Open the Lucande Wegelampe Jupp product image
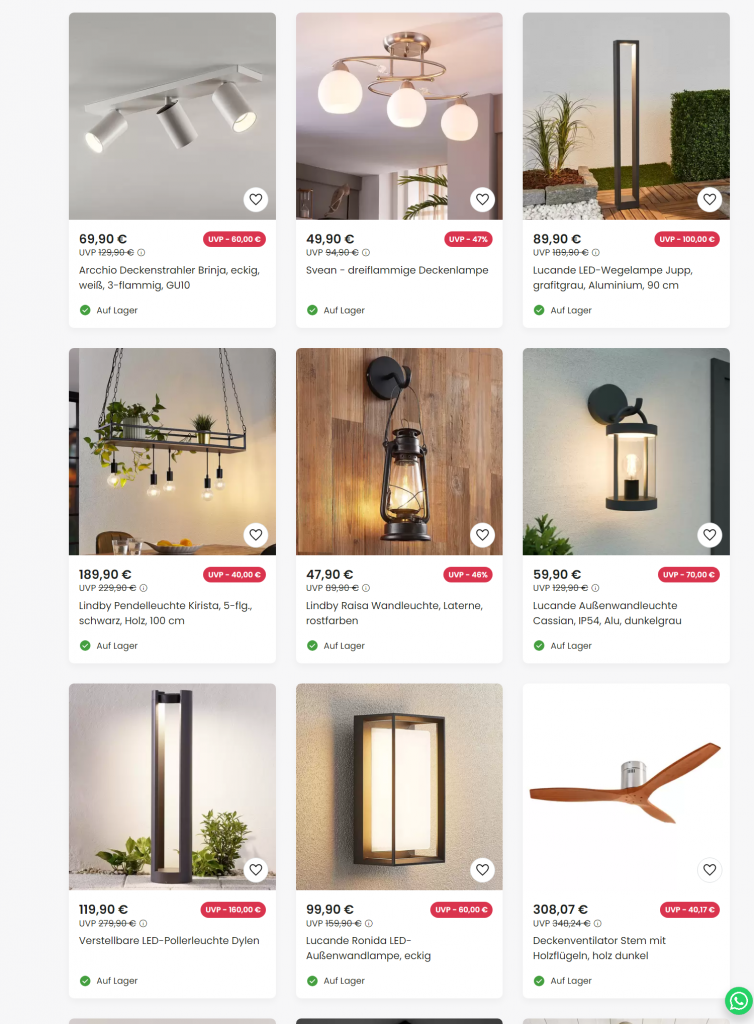The height and width of the screenshot is (1024, 754). tap(626, 116)
